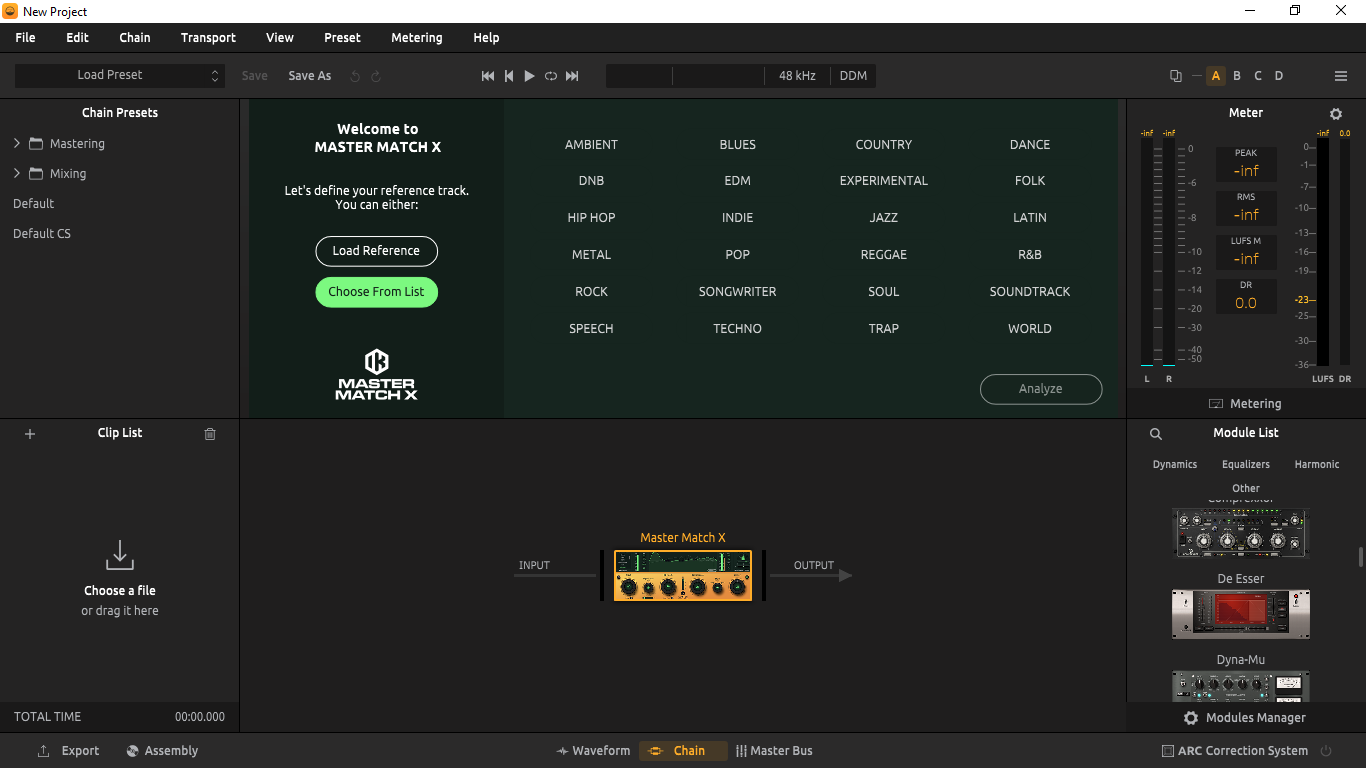Select the Default chain preset
The image size is (1366, 768).
coord(34,204)
